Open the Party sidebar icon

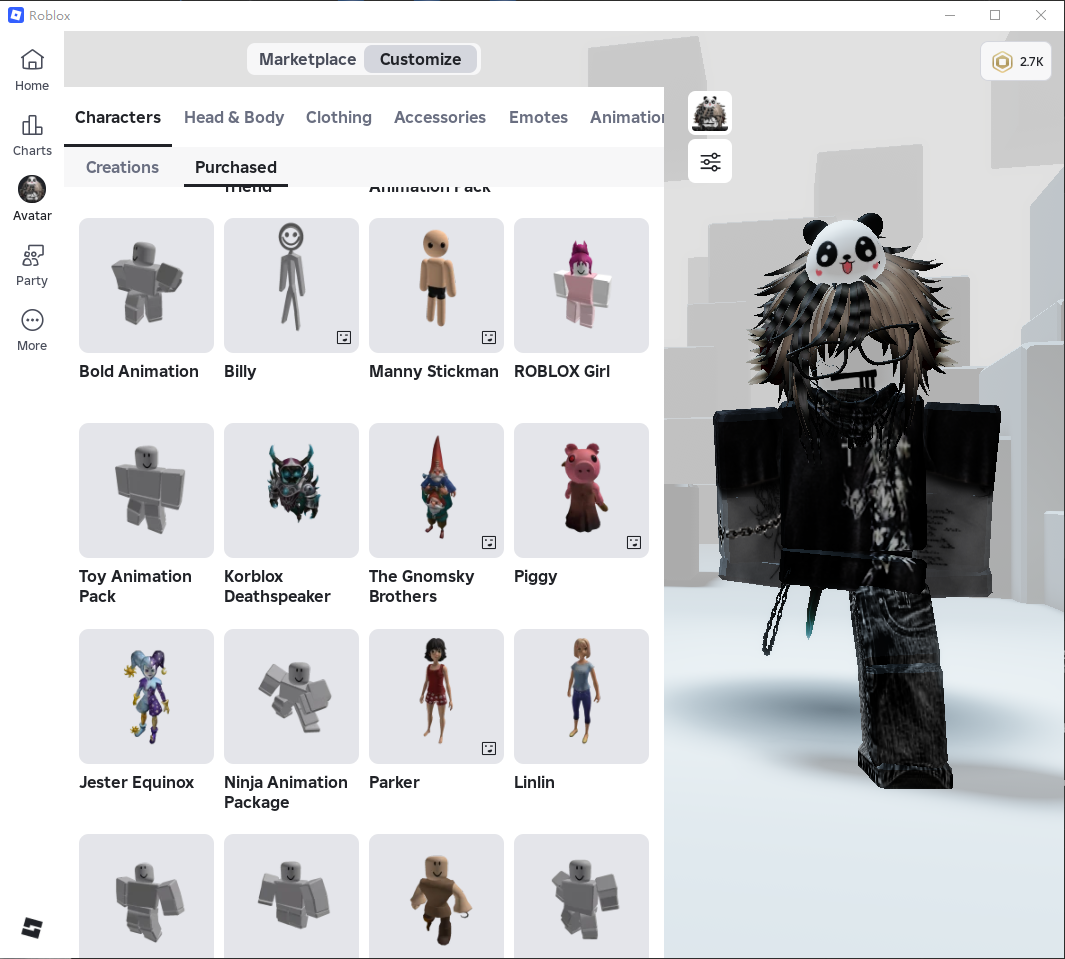click(x=31, y=262)
